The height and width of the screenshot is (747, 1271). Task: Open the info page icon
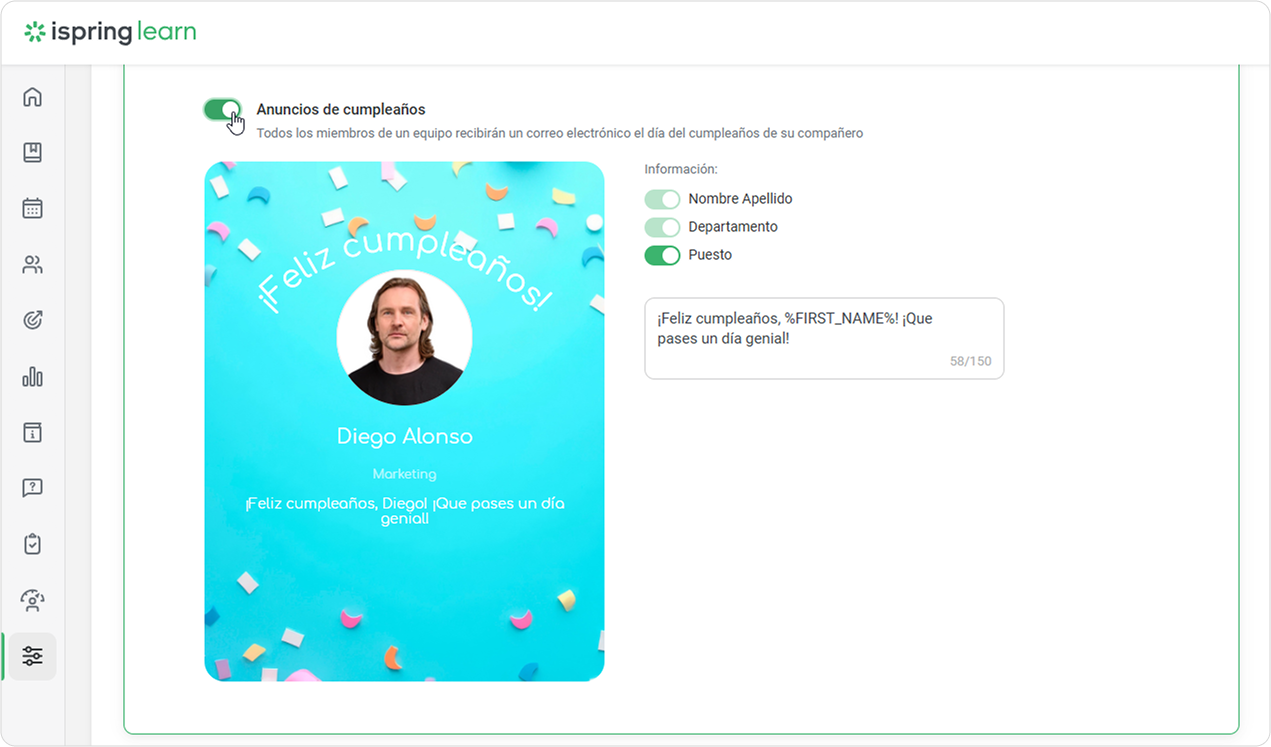pos(32,433)
